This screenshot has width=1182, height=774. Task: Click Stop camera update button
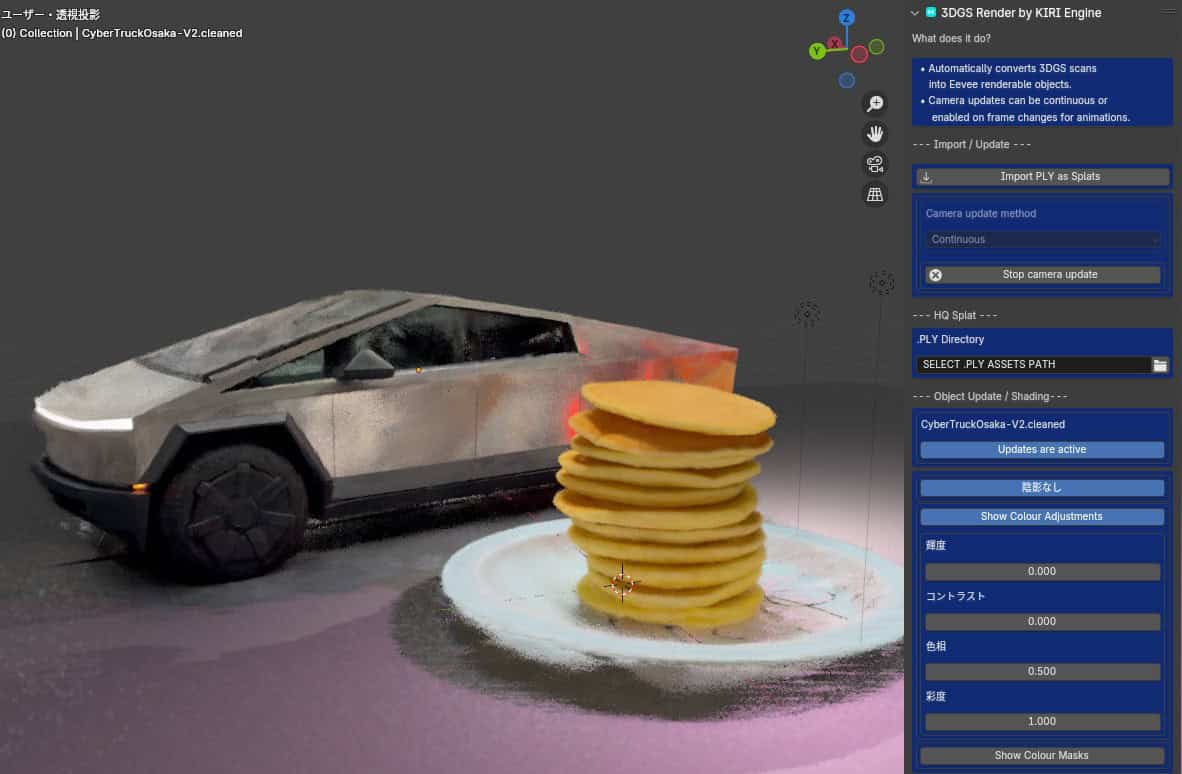pyautogui.click(x=1043, y=275)
